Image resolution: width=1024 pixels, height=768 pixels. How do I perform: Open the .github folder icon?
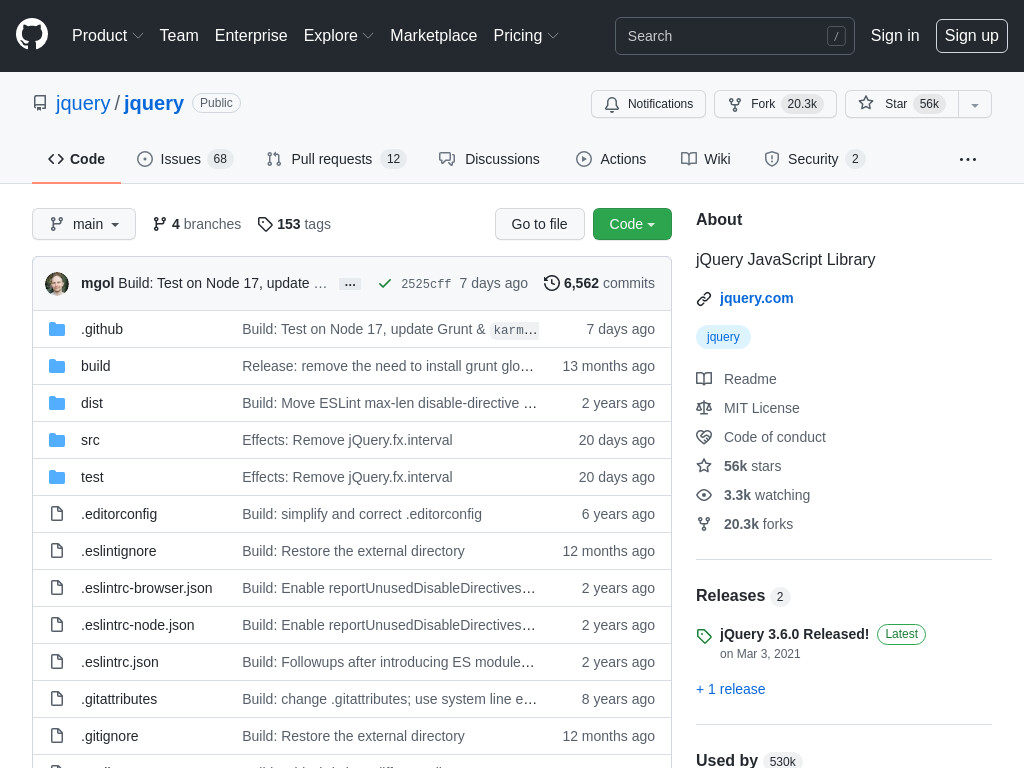coord(57,329)
